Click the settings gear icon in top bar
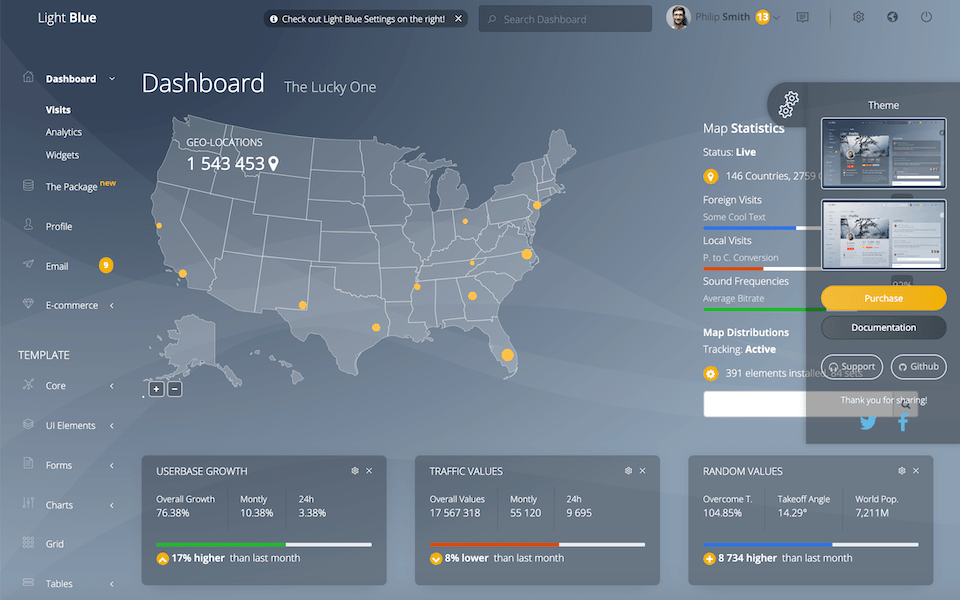The height and width of the screenshot is (600, 960). [858, 18]
